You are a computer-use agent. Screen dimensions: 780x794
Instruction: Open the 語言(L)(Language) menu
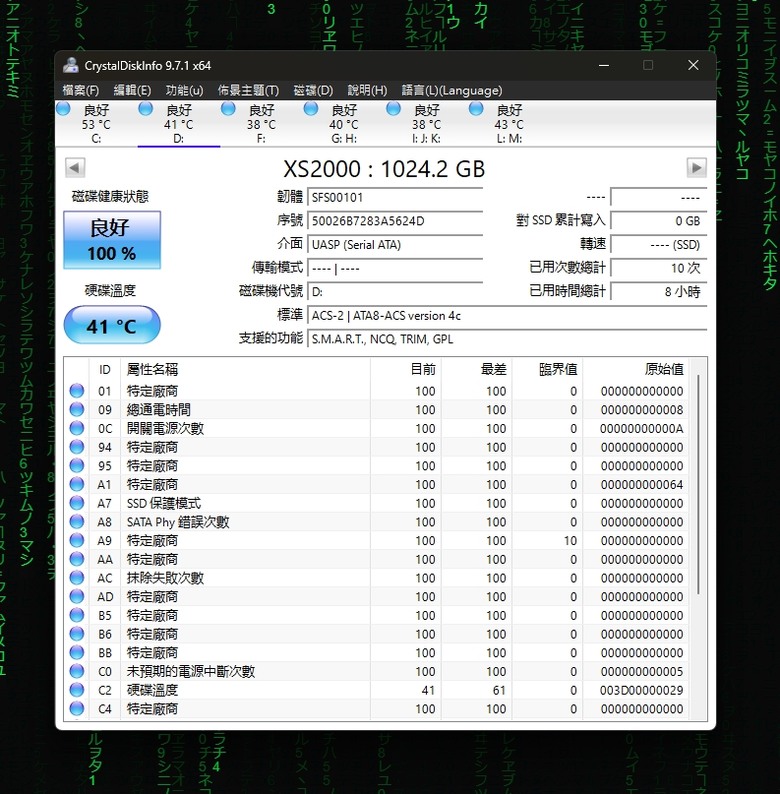click(452, 90)
